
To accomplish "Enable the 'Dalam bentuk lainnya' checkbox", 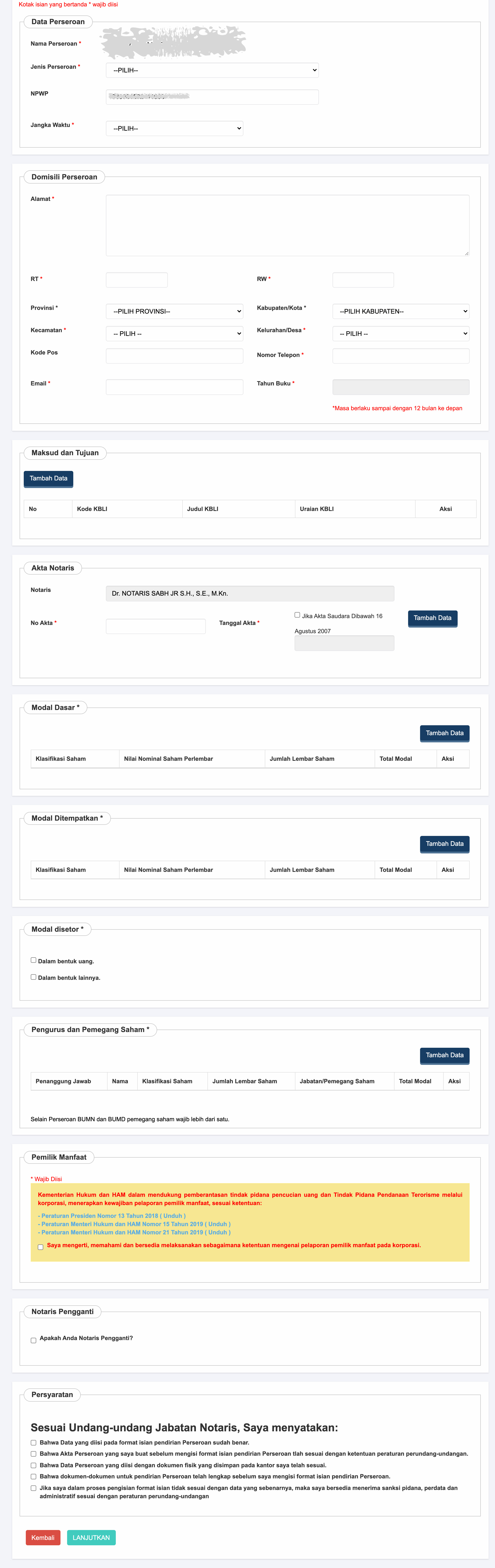I will point(33,976).
